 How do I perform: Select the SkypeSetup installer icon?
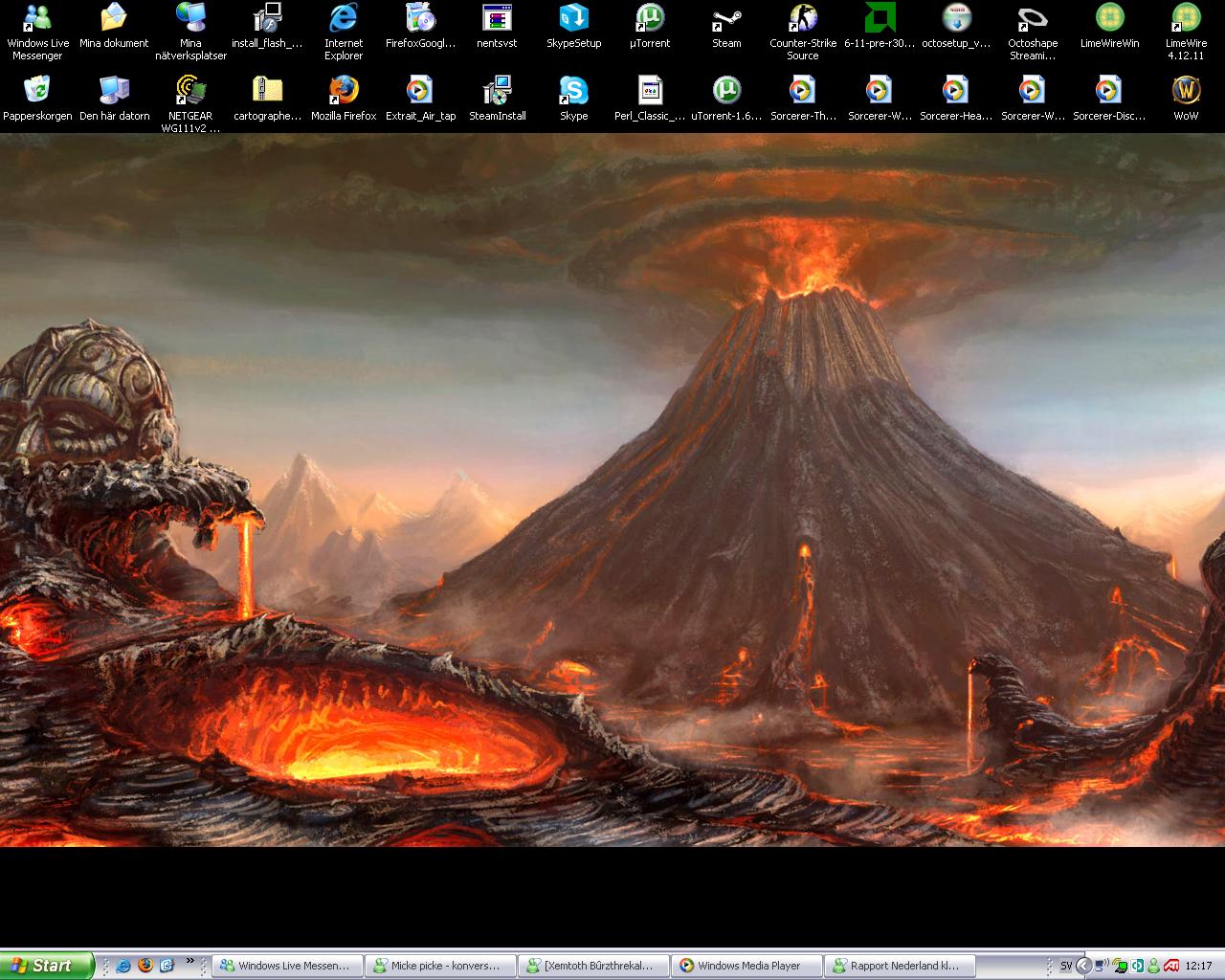pos(573,25)
